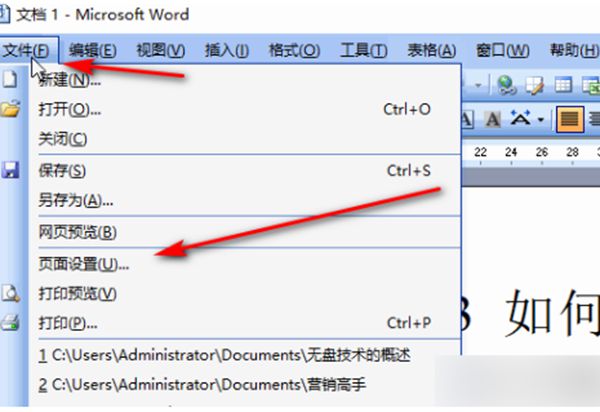Open the 帮助(H) menu
Image resolution: width=600 pixels, height=412 pixels.
click(574, 50)
